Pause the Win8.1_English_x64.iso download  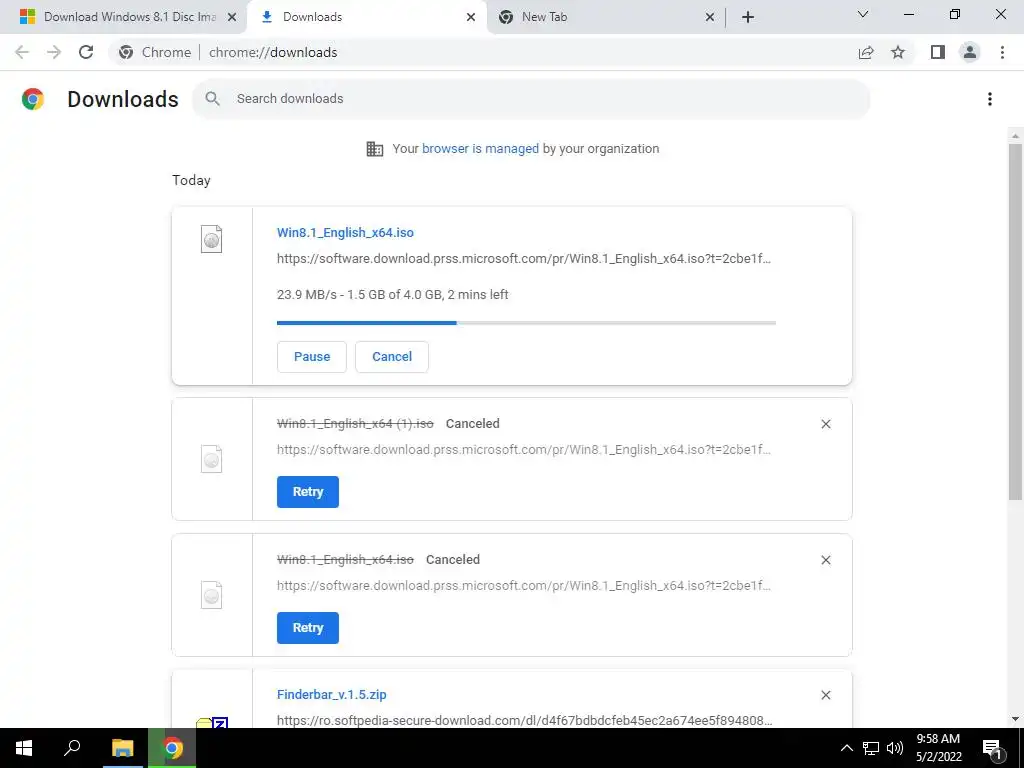[312, 357]
